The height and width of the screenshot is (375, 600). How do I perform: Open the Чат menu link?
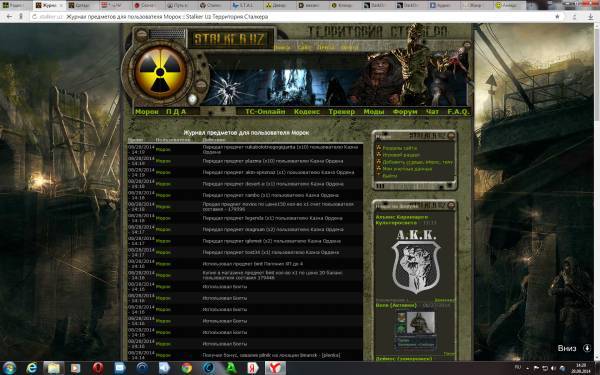[x=432, y=112]
